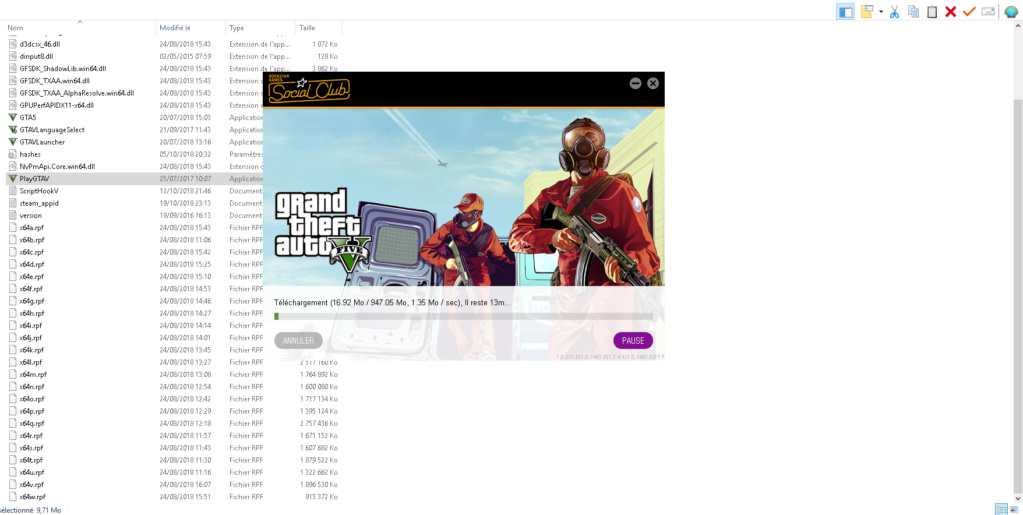This screenshot has height=515, width=1023.
Task: Minimize the Social Club launcher window
Action: pyautogui.click(x=635, y=84)
